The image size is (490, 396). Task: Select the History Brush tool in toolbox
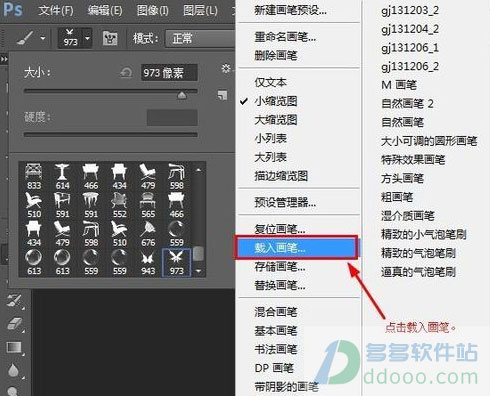[x=15, y=302]
